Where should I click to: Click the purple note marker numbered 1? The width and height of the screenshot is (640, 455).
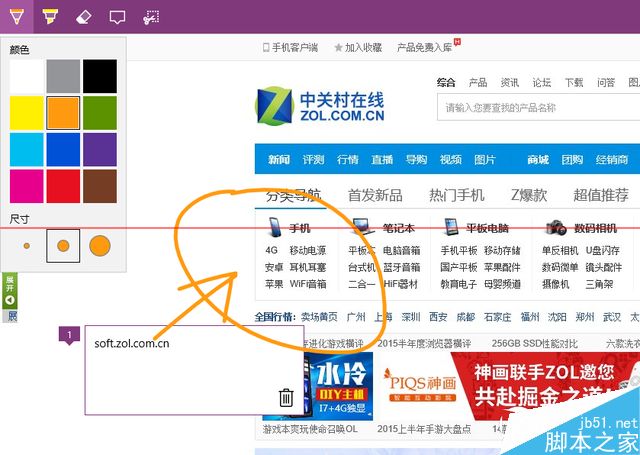coord(67,335)
